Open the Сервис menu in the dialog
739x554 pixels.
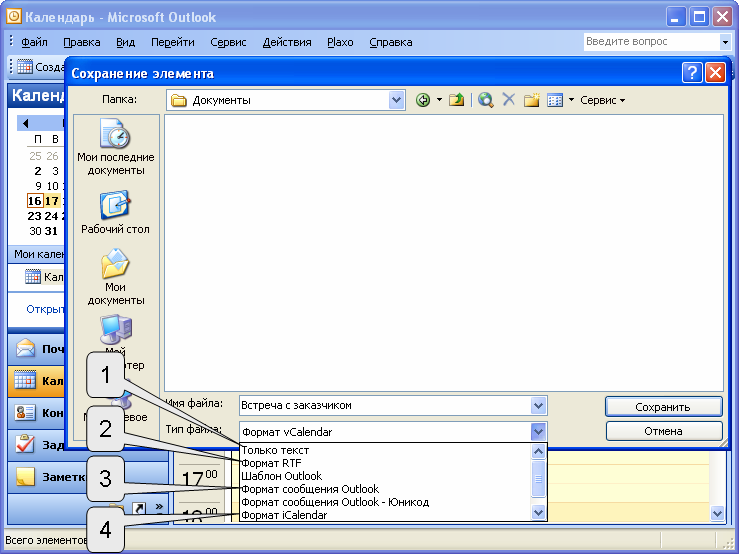pyautogui.click(x=602, y=100)
